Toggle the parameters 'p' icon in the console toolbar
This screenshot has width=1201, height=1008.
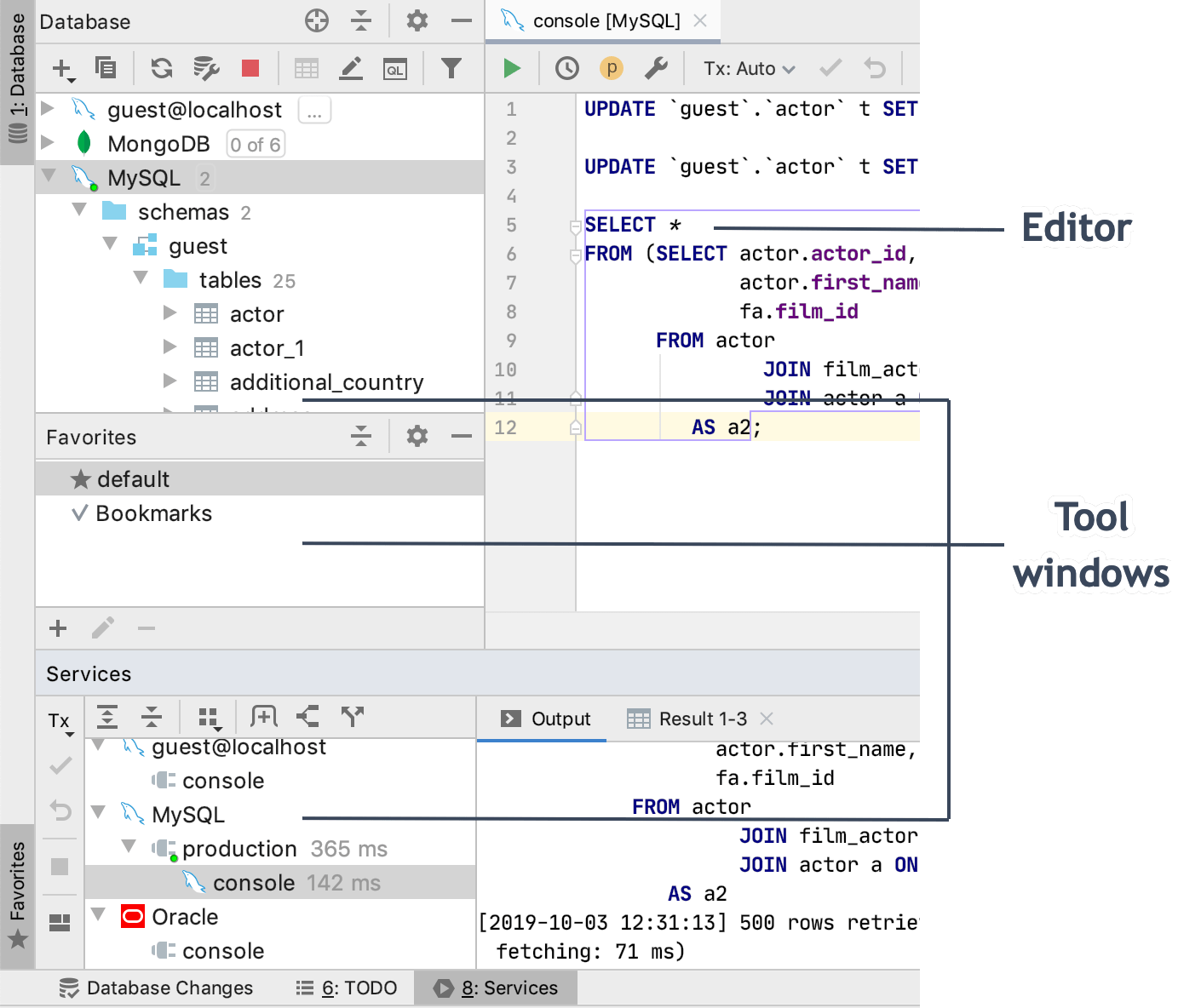[x=612, y=68]
